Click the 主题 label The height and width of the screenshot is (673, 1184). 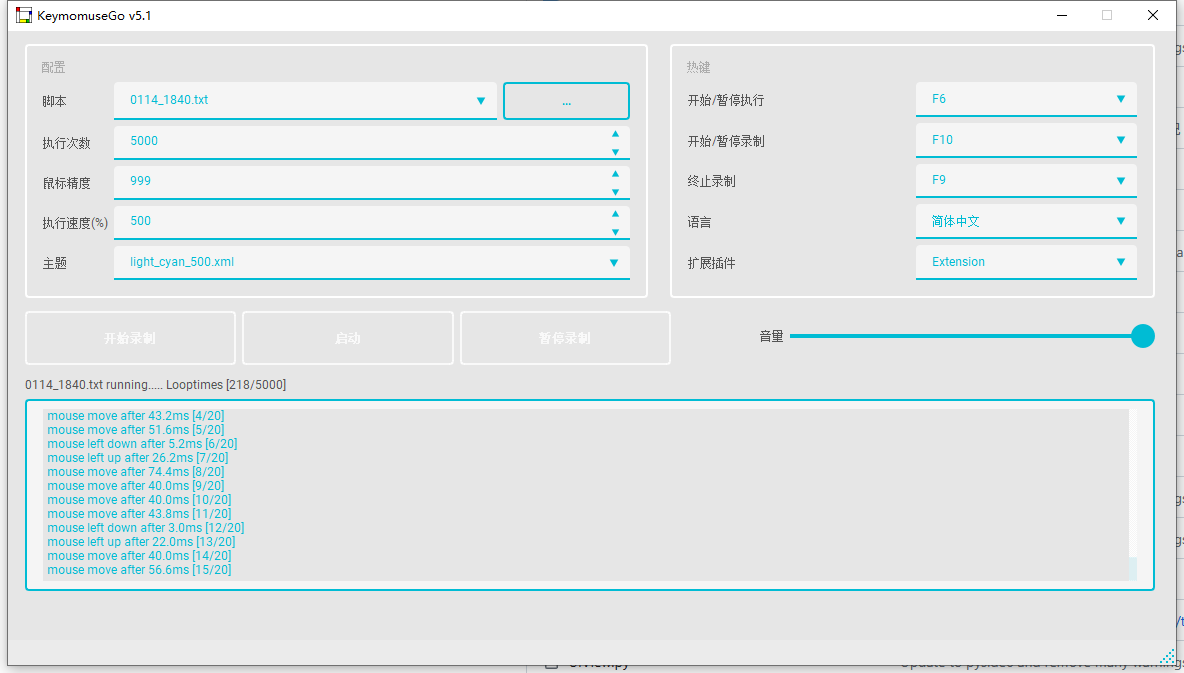54,264
